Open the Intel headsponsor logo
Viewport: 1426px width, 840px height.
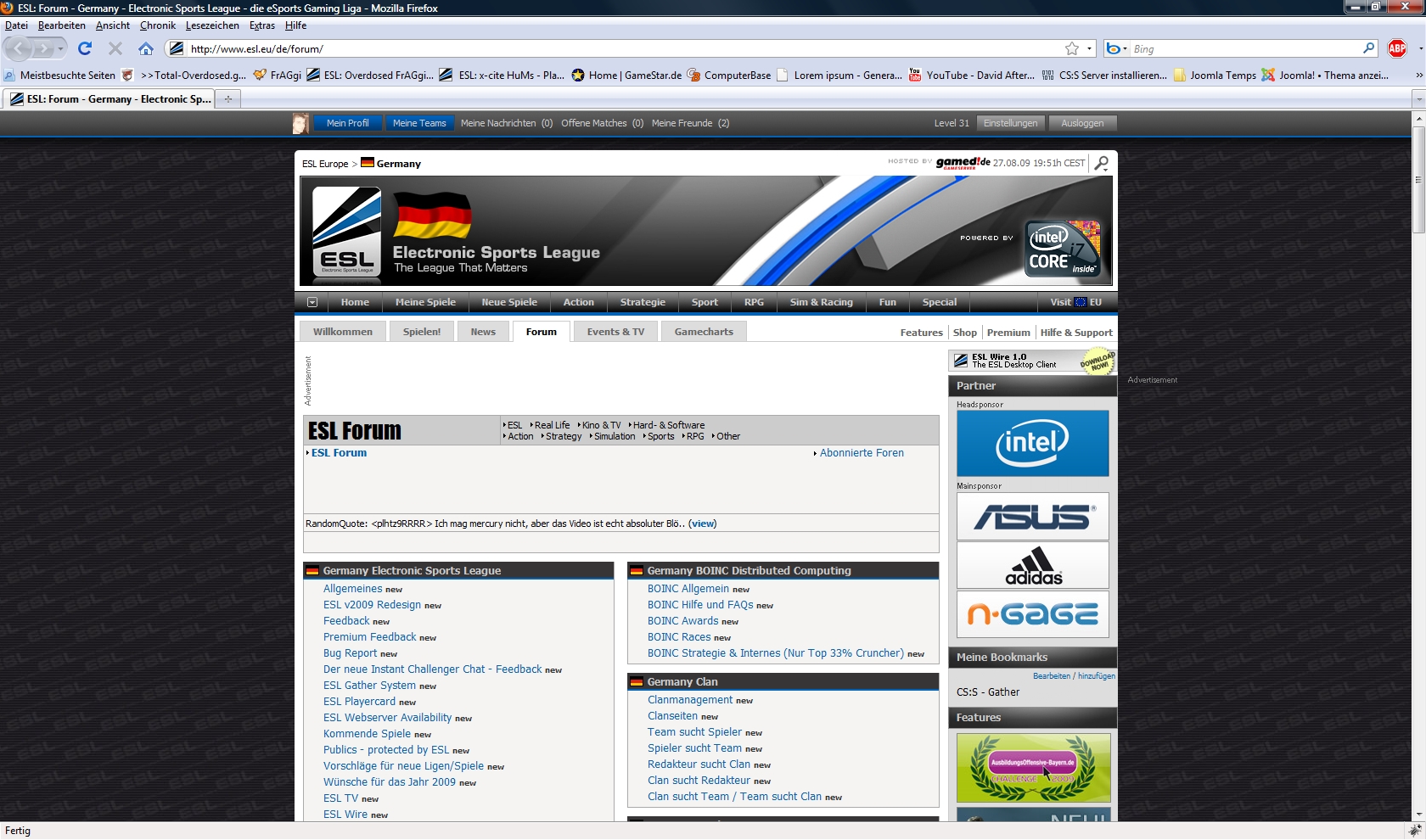(1032, 443)
